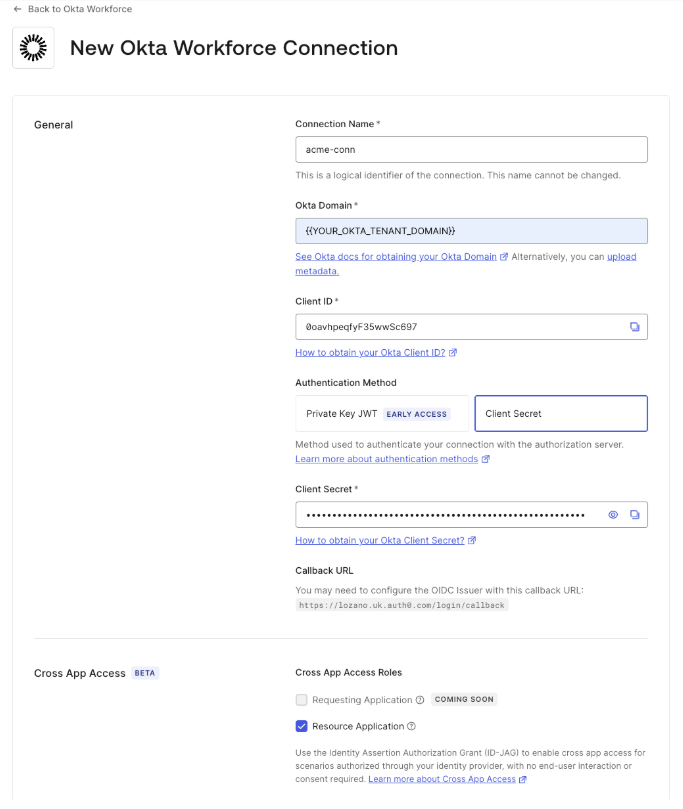Viewport: 683px width, 809px height.
Task: Click the Client Secret password field
Action: (471, 514)
